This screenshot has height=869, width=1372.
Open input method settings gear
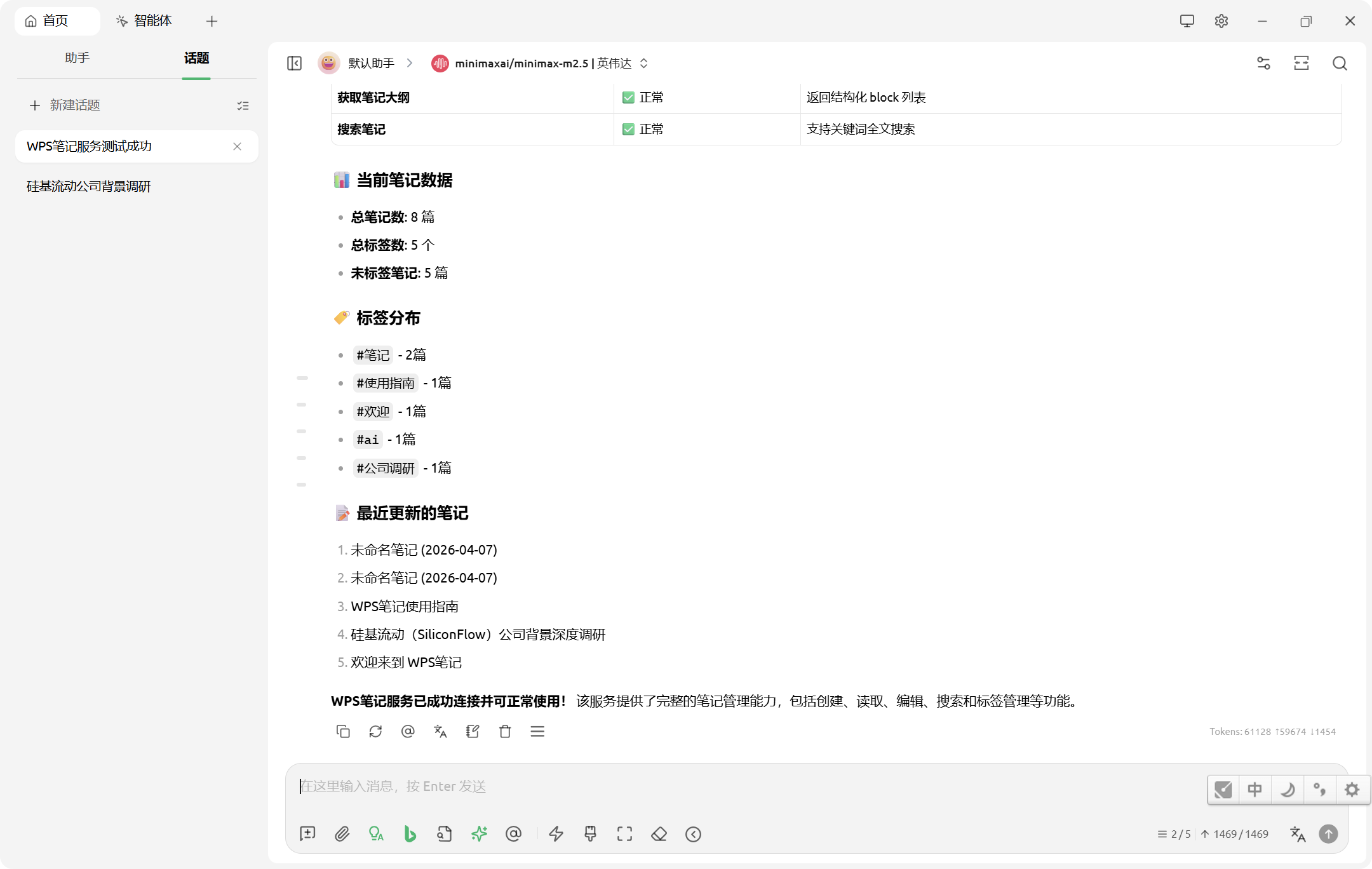tap(1352, 790)
